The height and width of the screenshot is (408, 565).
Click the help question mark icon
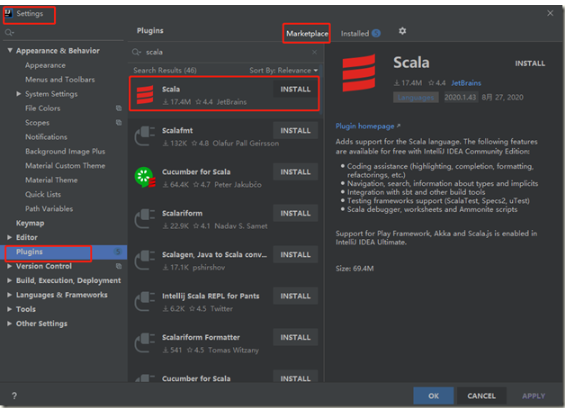(x=14, y=396)
